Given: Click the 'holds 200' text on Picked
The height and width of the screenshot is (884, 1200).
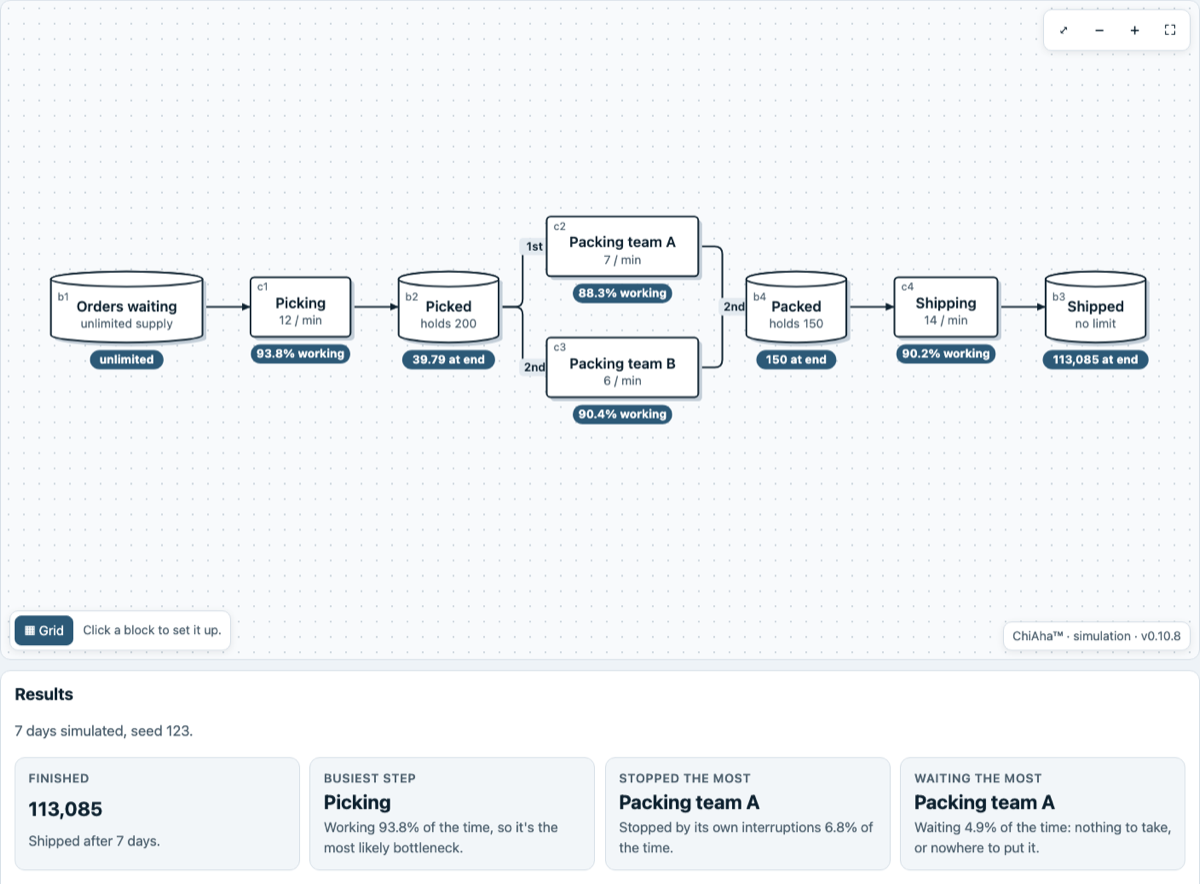Looking at the screenshot, I should [x=448, y=324].
